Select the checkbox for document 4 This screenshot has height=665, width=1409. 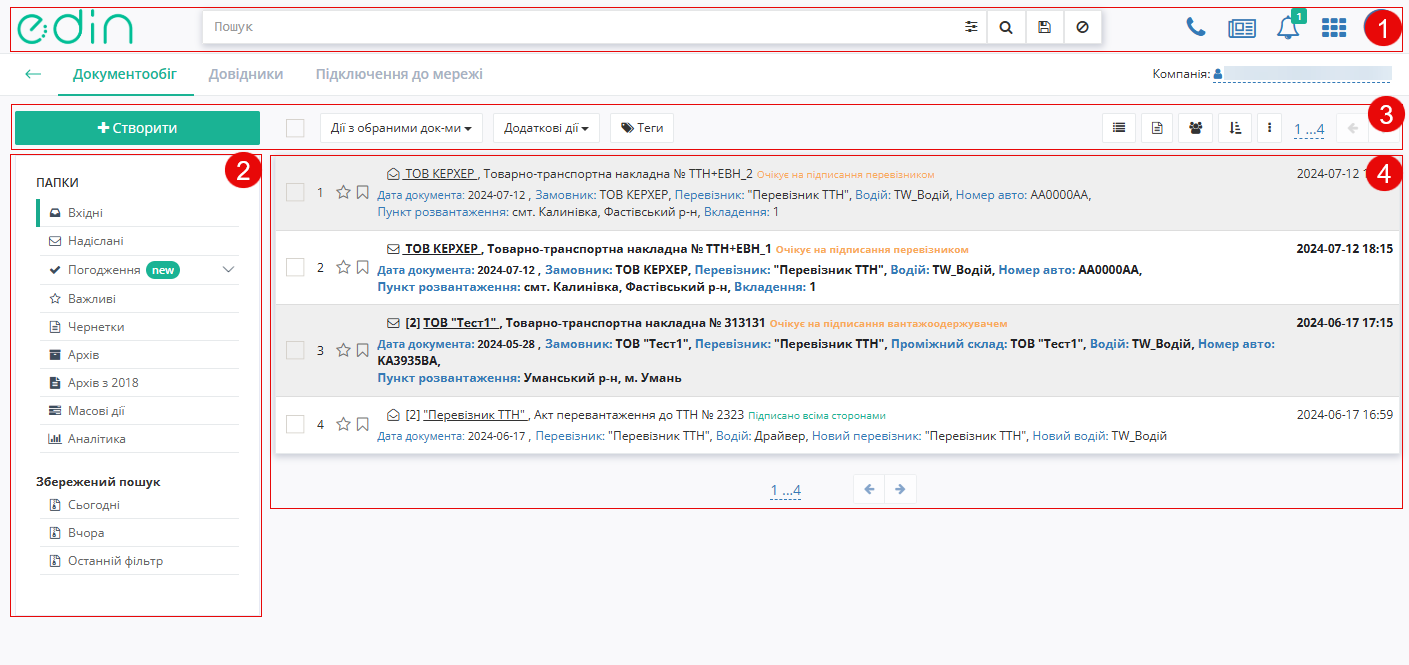[x=295, y=424]
